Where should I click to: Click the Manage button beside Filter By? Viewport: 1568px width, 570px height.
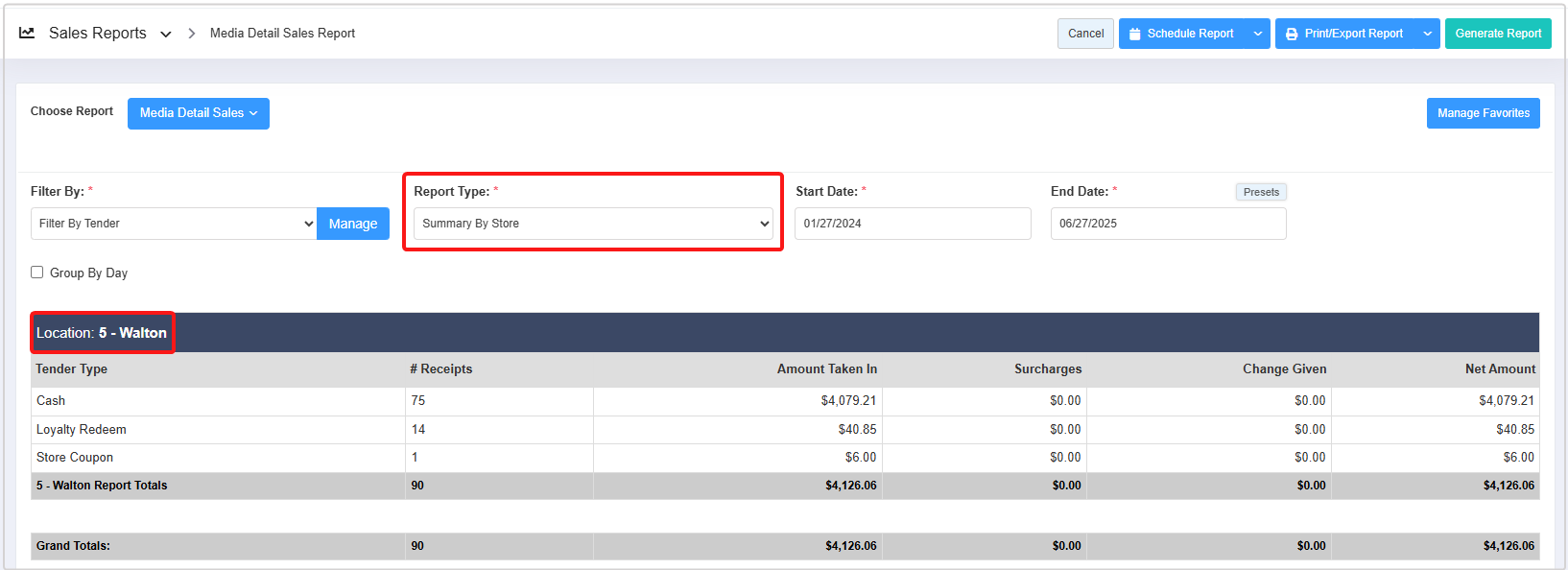(x=353, y=224)
